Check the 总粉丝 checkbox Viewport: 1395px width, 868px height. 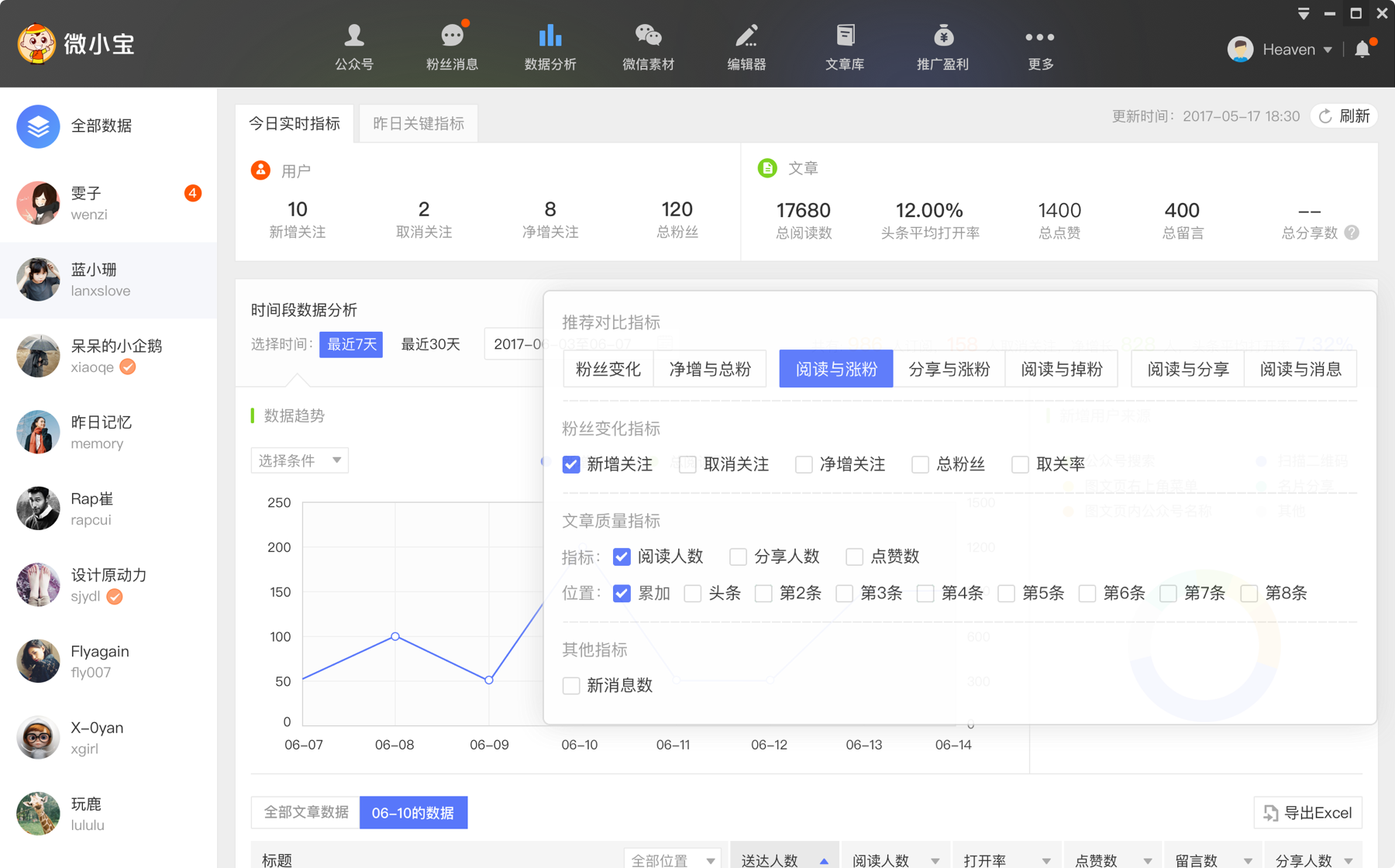click(x=920, y=464)
